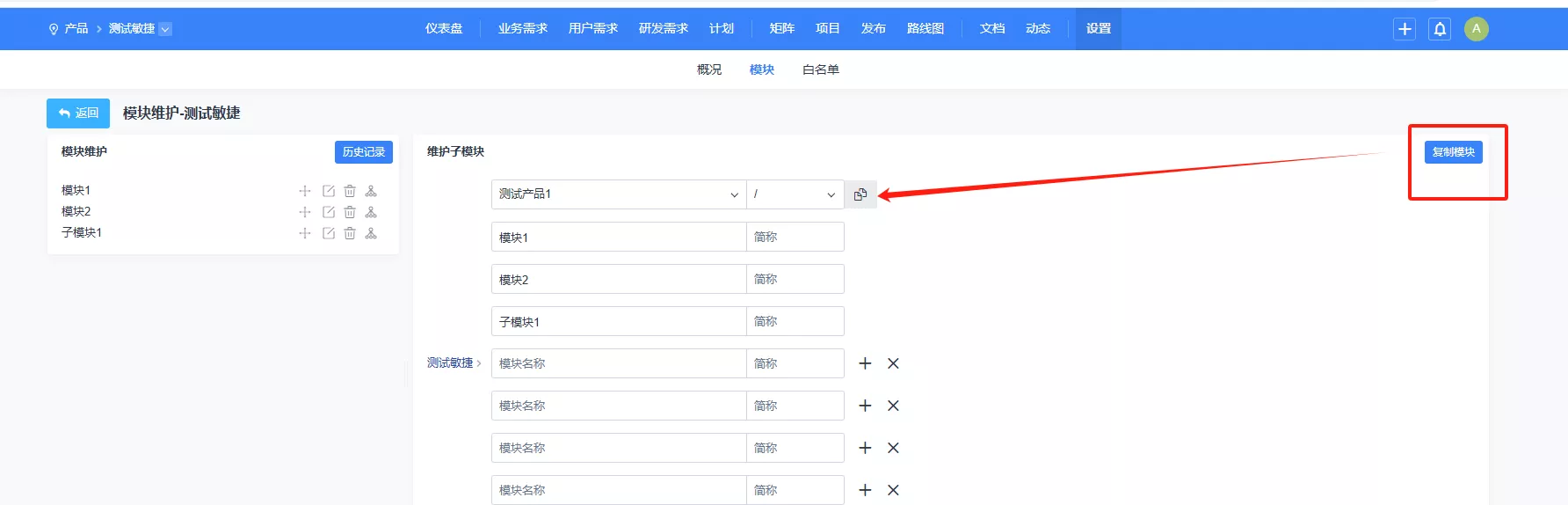Click the plus icon in the top header
The width and height of the screenshot is (1568, 505).
tap(1405, 29)
